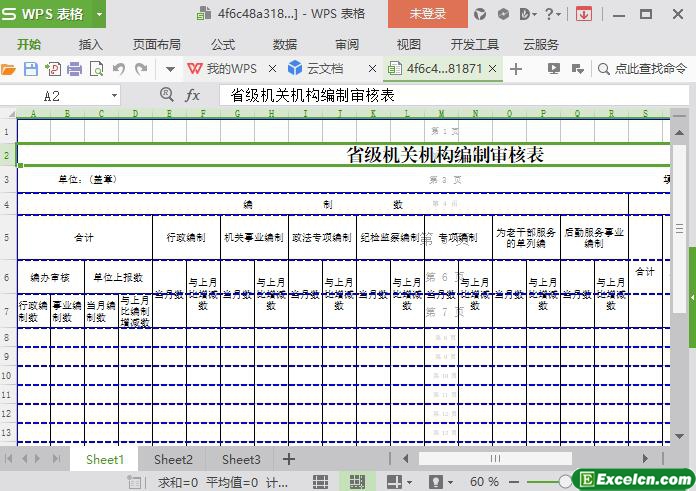The height and width of the screenshot is (491, 696).
Task: Open the WPS 表格 application menu dropdown
Action: [99, 14]
